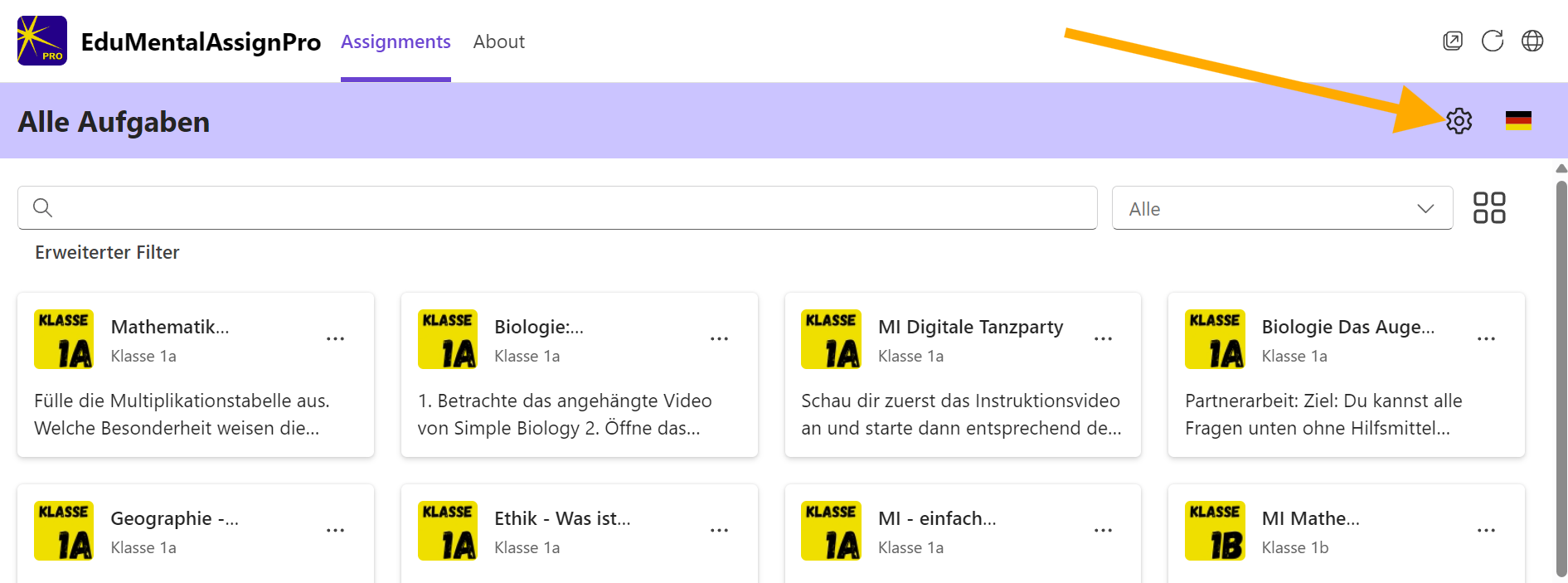
Task: Click the pop-out open-in-new-window icon
Action: click(1453, 41)
